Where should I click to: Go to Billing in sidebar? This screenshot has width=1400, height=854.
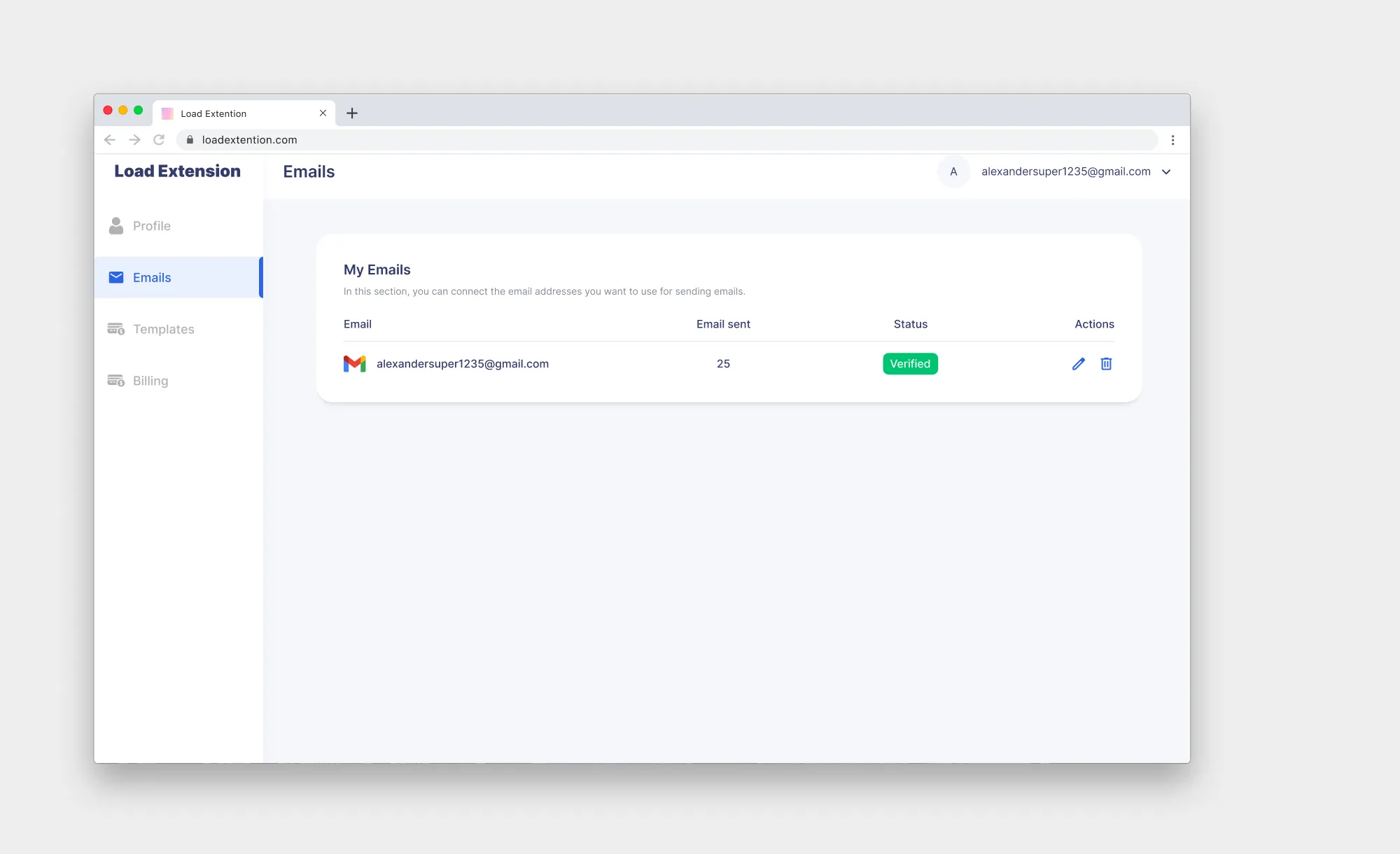pyautogui.click(x=150, y=381)
